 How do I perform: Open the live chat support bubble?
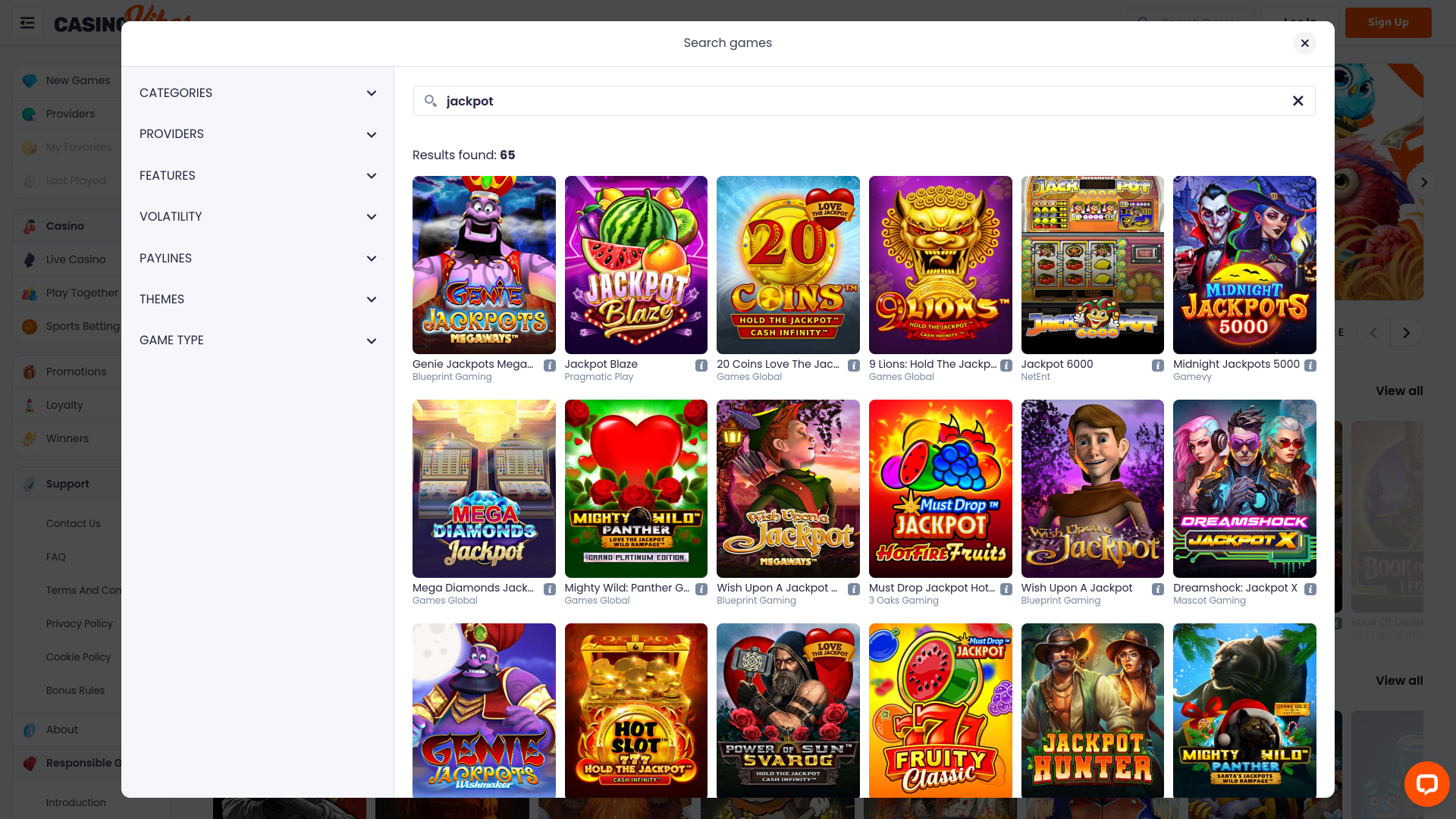(1427, 784)
